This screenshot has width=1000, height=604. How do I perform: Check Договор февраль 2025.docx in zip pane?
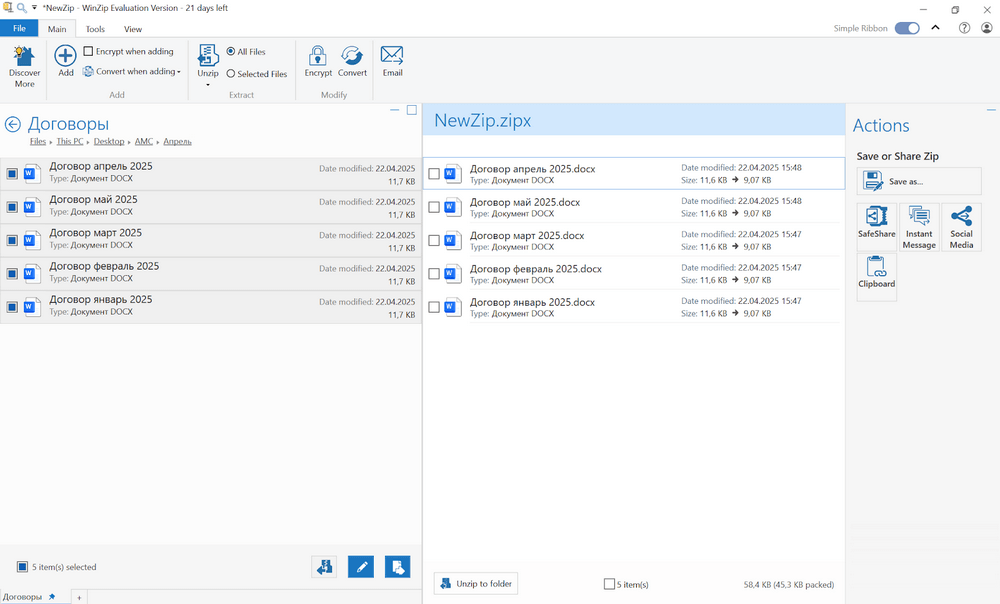pyautogui.click(x=434, y=274)
